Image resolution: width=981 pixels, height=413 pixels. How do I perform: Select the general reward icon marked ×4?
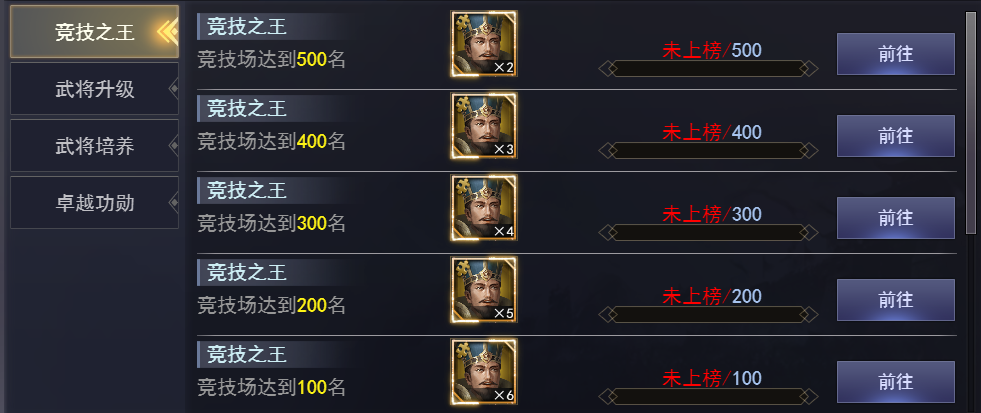484,208
